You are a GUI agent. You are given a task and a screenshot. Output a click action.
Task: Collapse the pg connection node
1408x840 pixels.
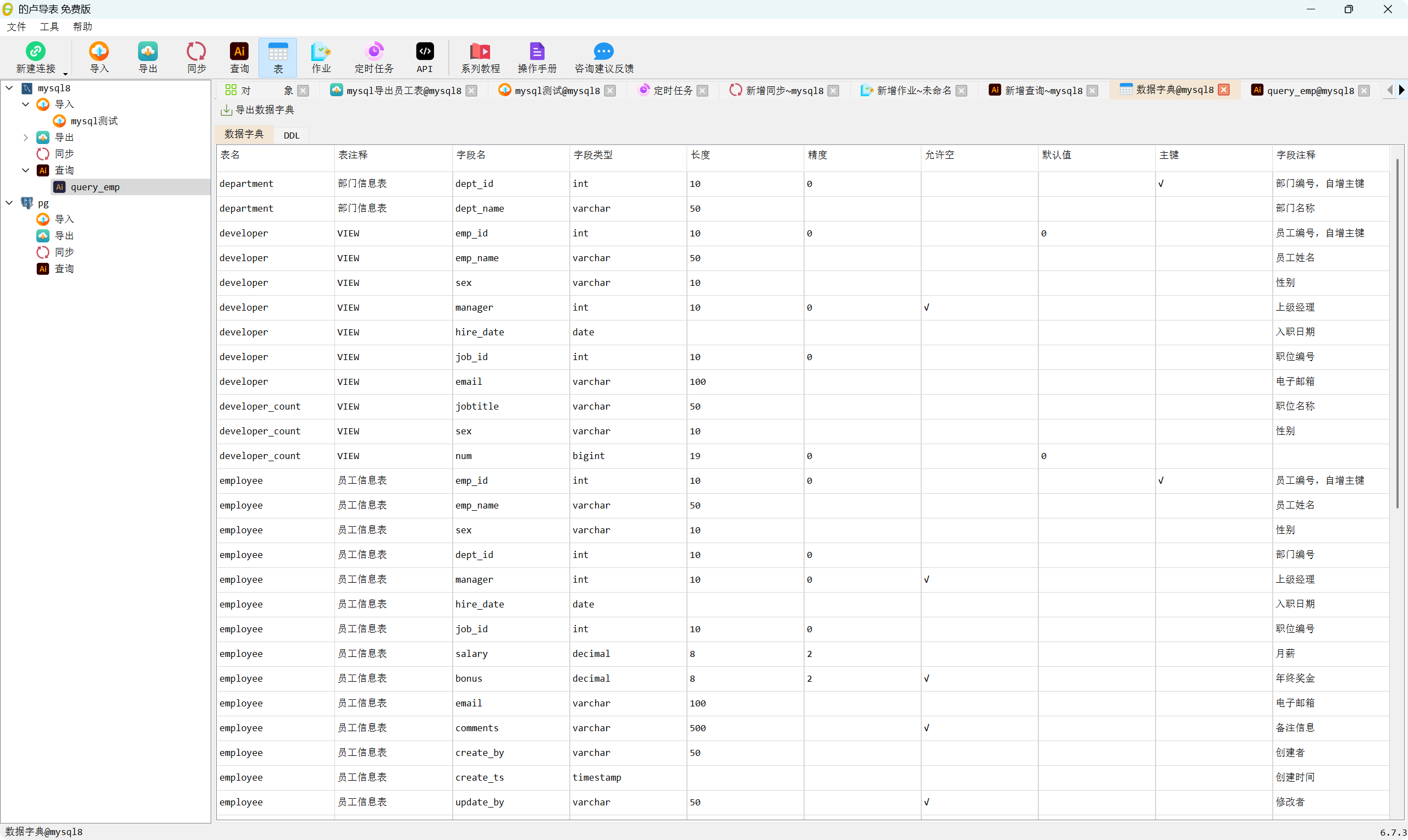pyautogui.click(x=9, y=203)
